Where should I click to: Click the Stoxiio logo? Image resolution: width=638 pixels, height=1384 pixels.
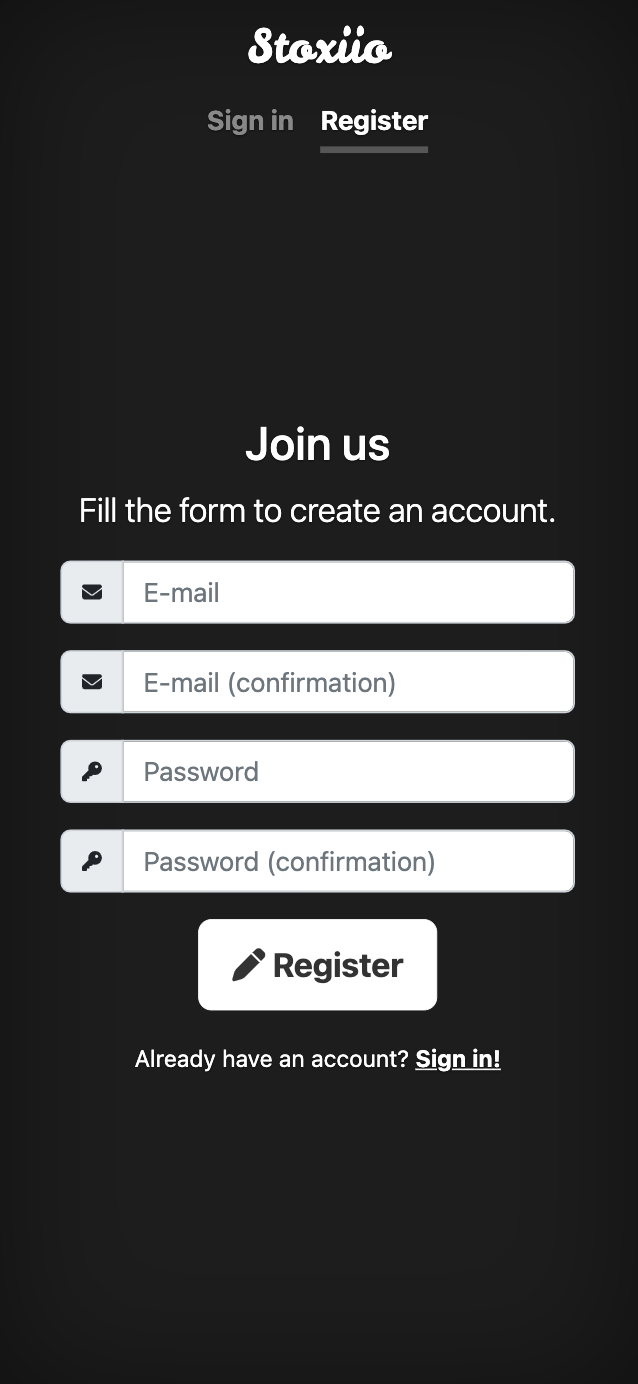click(319, 47)
